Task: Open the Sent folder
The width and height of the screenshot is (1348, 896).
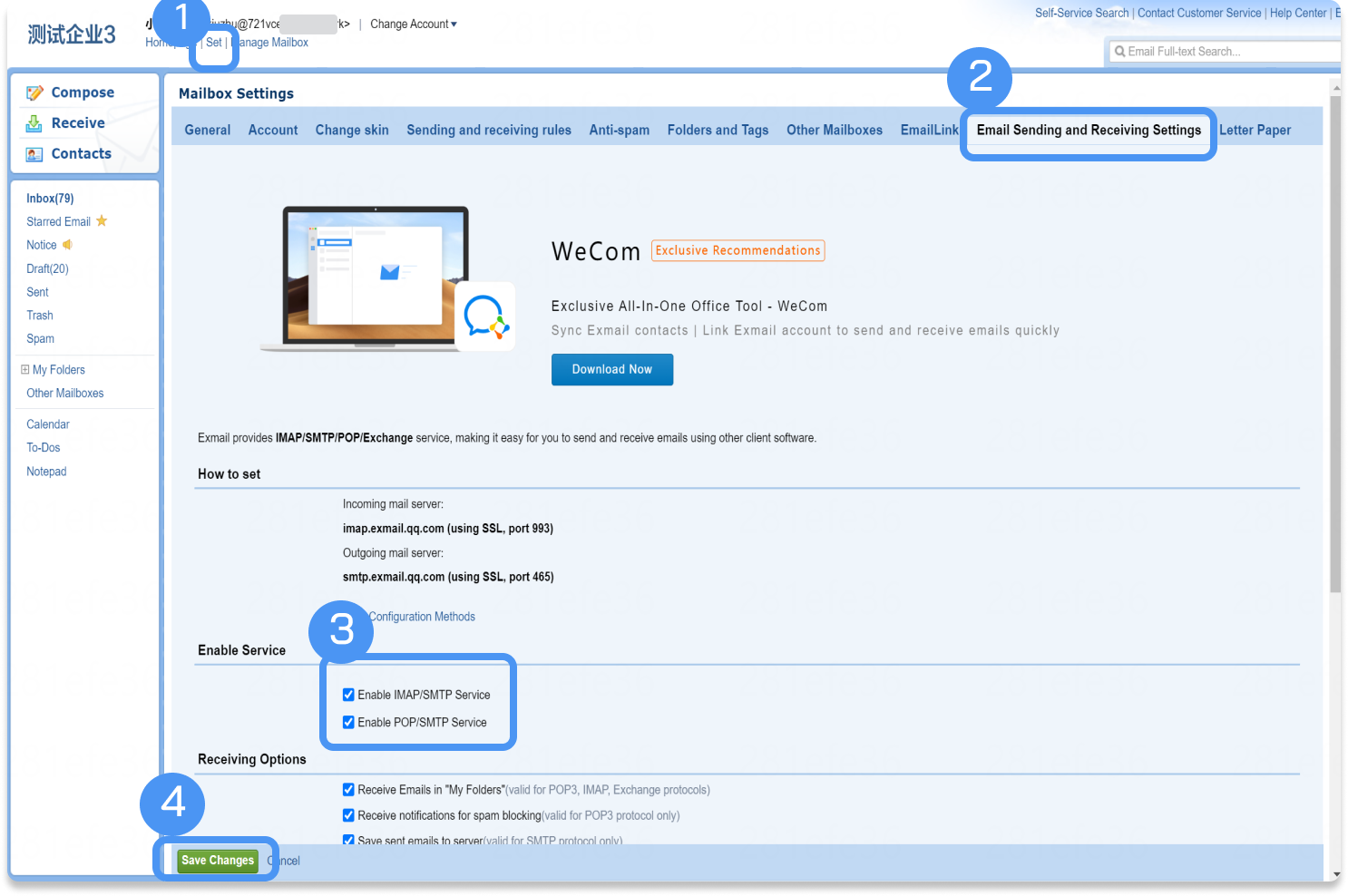Action: pyautogui.click(x=38, y=292)
